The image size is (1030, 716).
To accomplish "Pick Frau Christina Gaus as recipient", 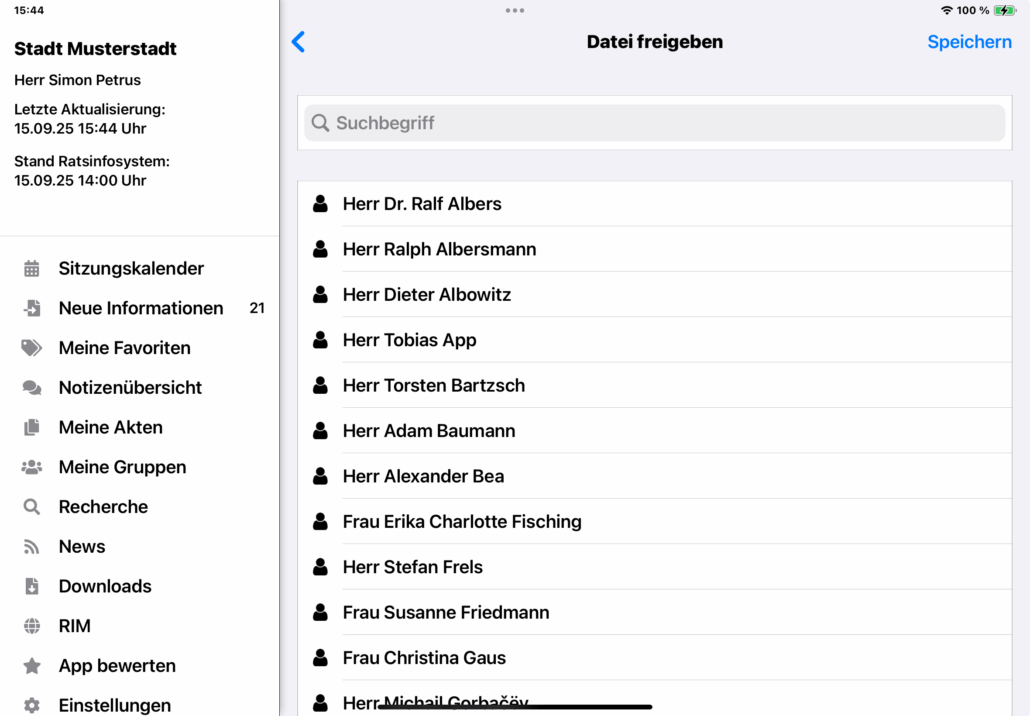I will [x=424, y=657].
